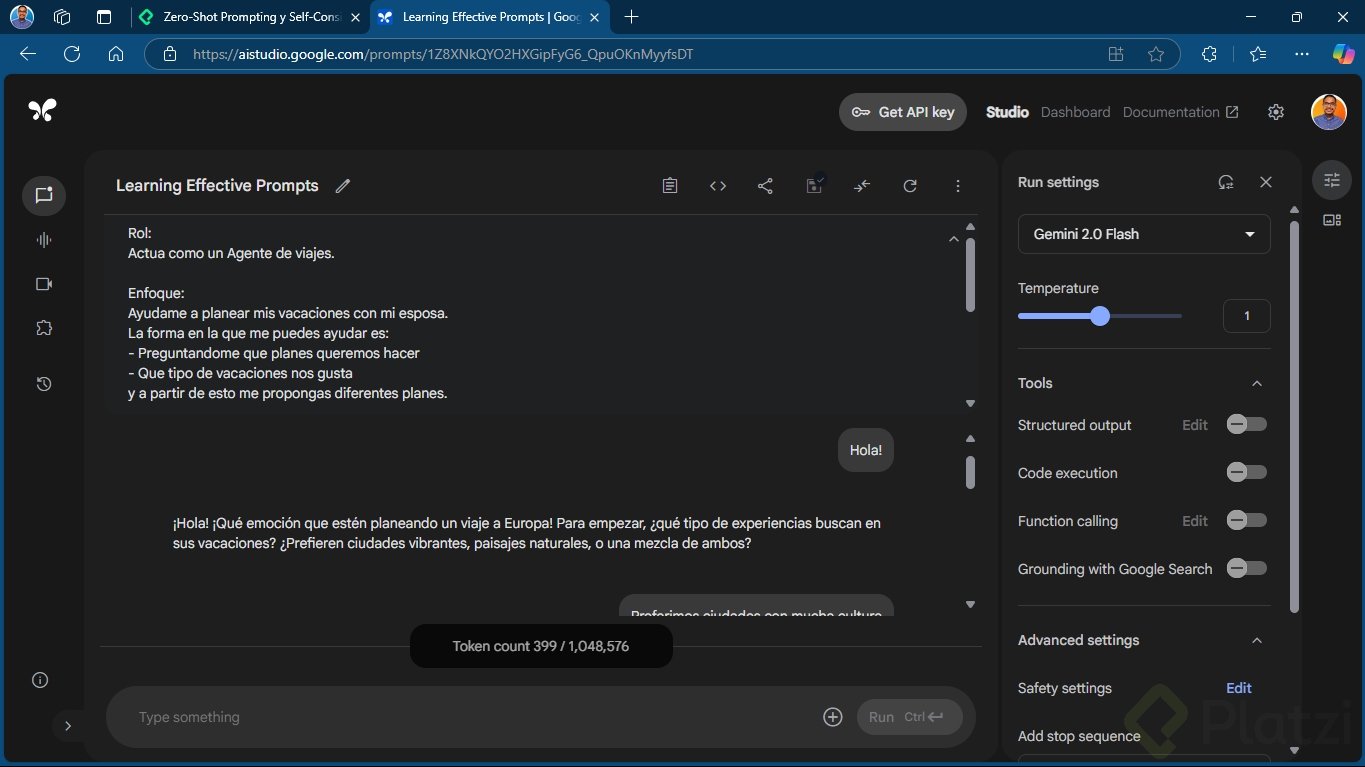Open Stream realtime audio waveform icon
Screen dimensions: 1365x767
[44, 240]
